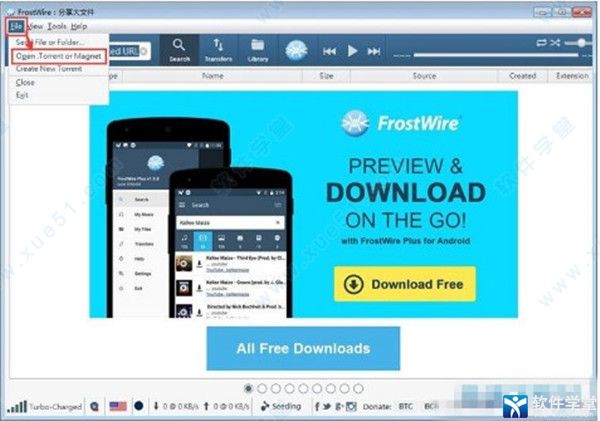Click the Turbo-Charged connection signal icon

[x=17, y=407]
